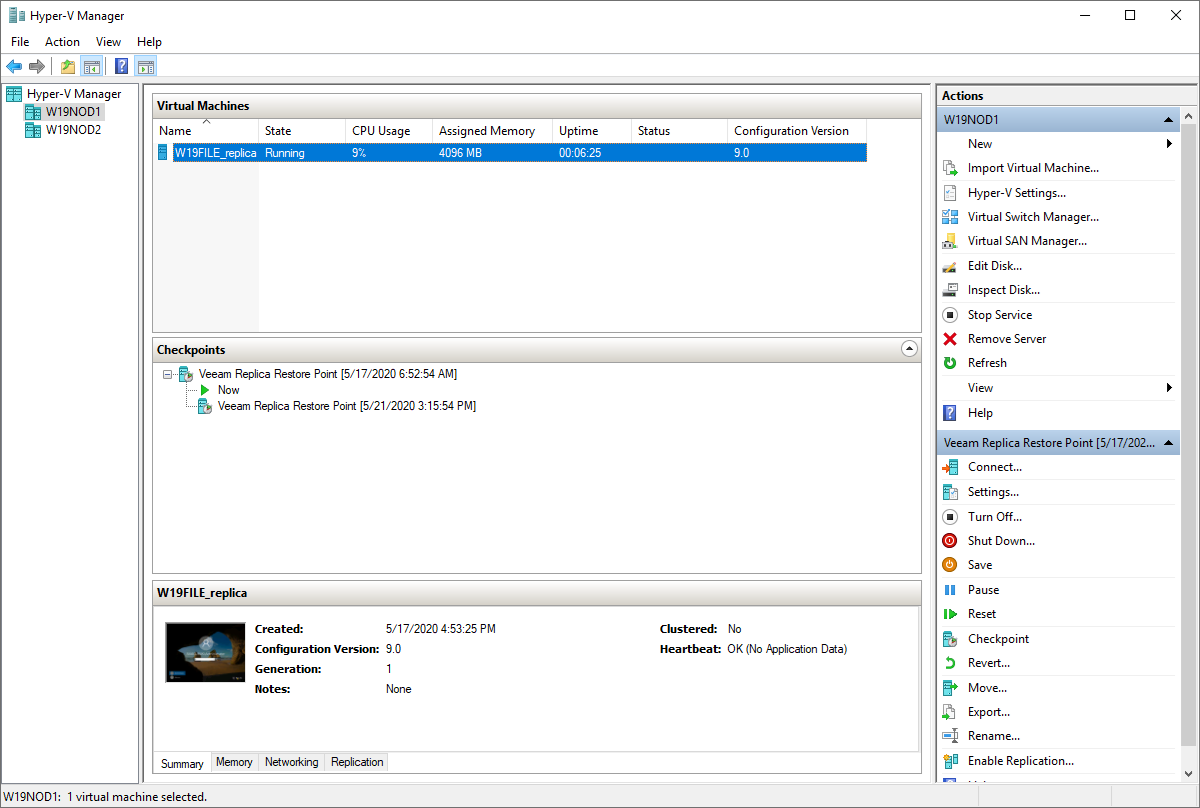This screenshot has height=808, width=1200.
Task: Click the Turn Off icon
Action: [x=950, y=517]
